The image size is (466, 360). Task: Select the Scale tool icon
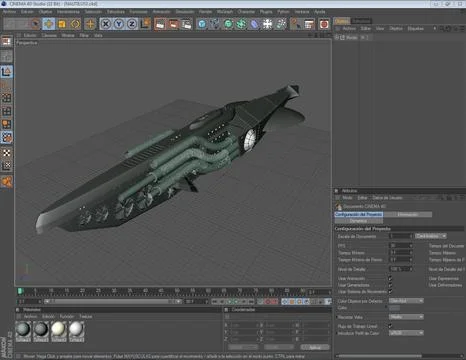click(x=62, y=24)
